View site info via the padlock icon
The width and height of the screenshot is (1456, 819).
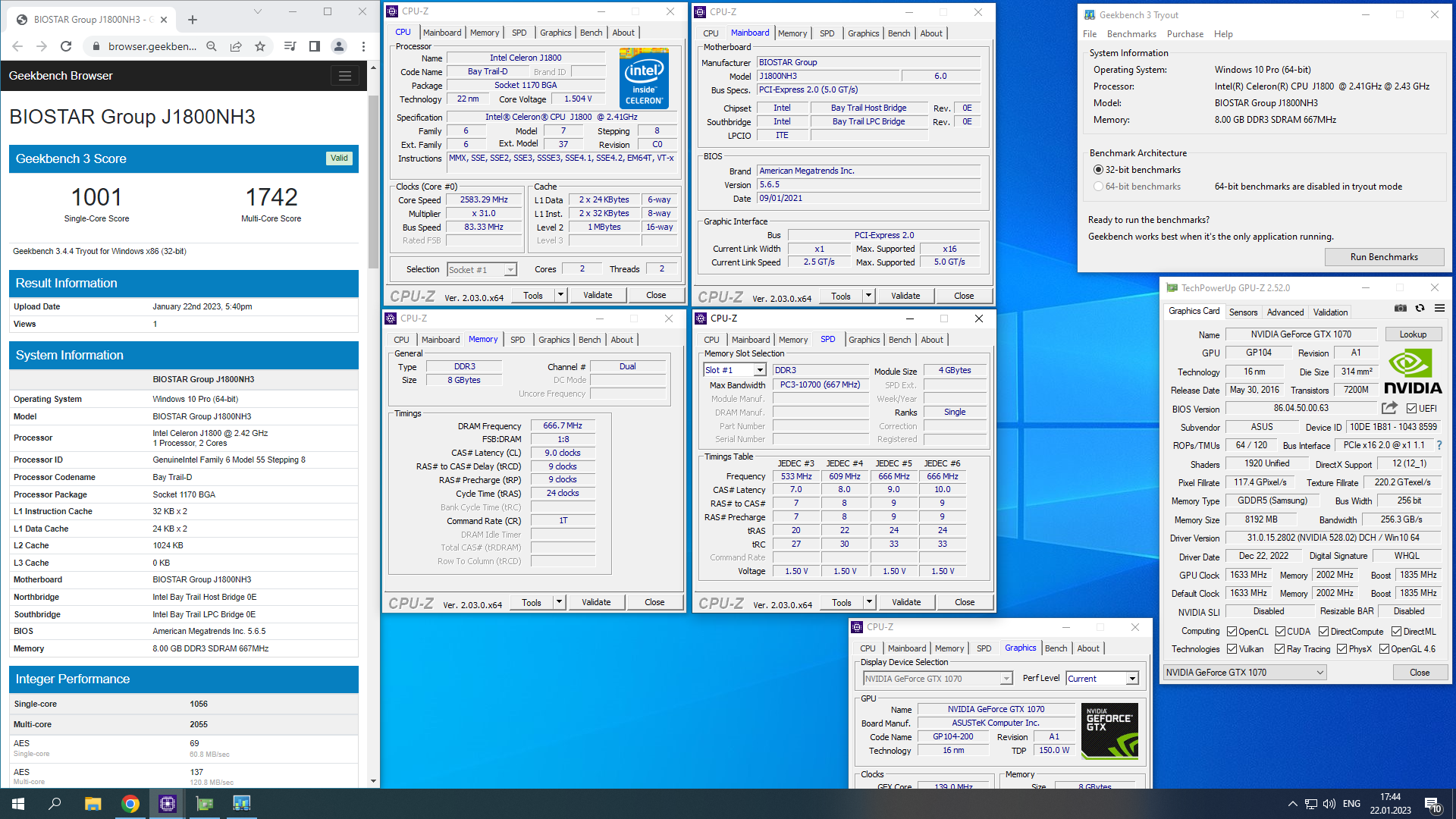point(96,46)
